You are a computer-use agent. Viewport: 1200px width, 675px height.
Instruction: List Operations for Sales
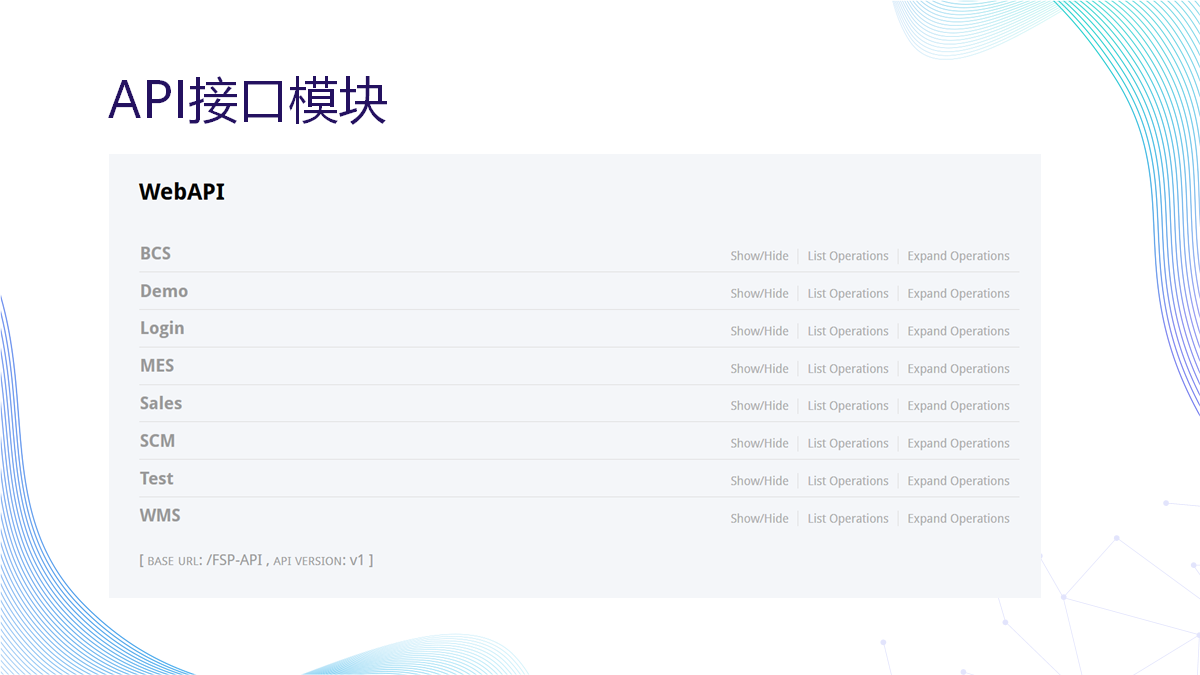[847, 406]
